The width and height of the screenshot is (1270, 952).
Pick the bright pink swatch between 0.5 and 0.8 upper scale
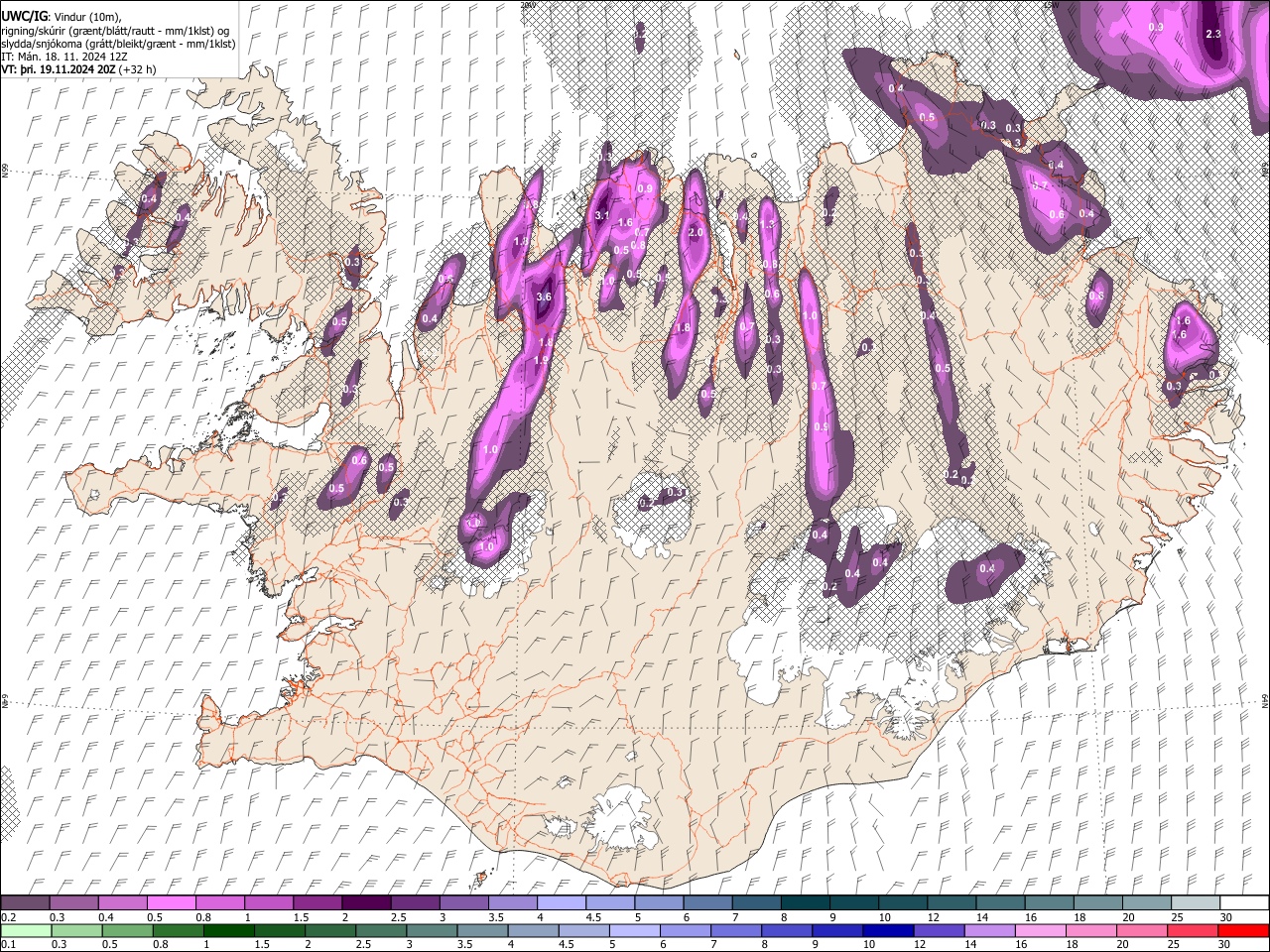(x=172, y=902)
